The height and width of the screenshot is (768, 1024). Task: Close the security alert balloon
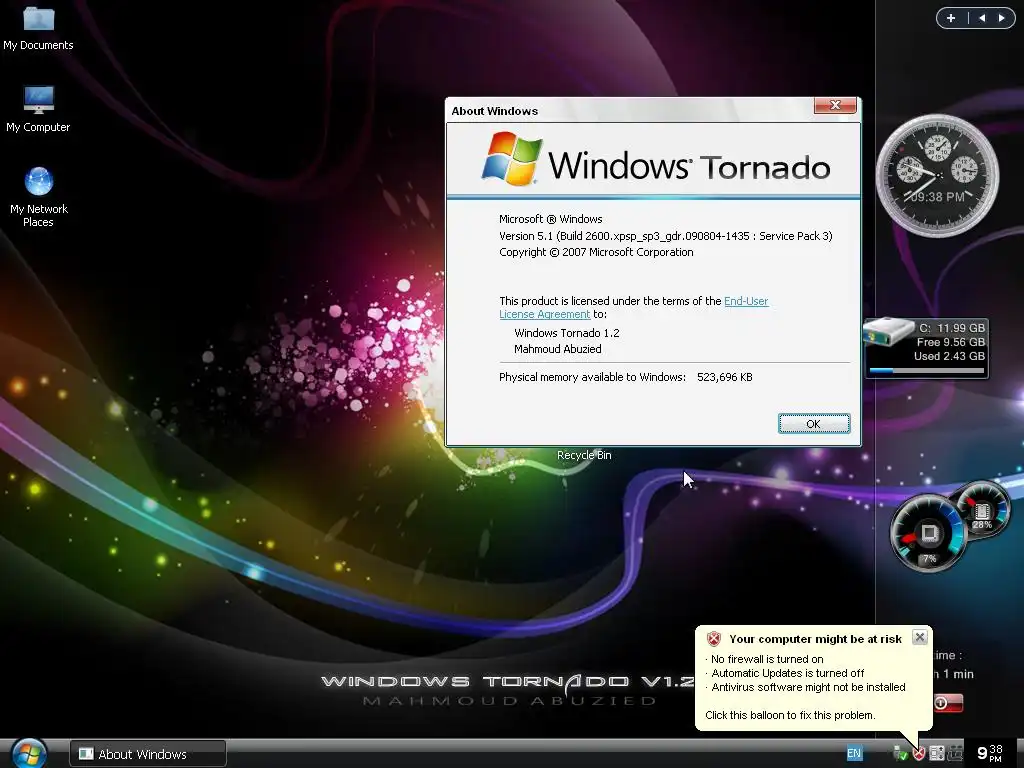point(920,637)
